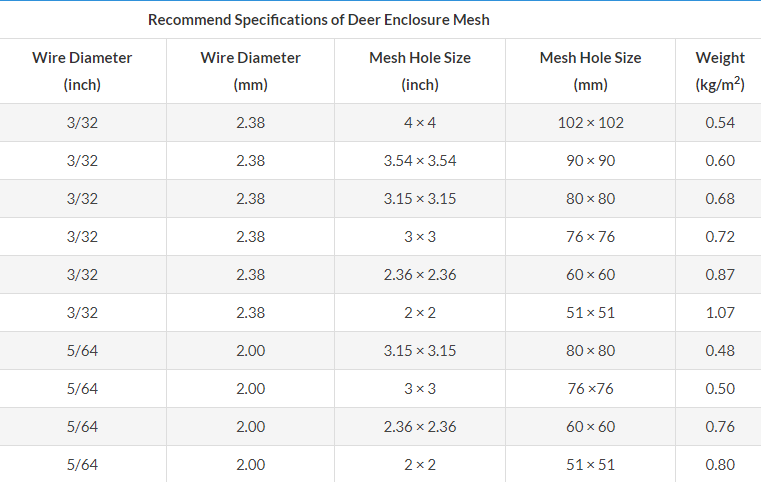Click the 90 × 90 mm cell
This screenshot has height=482, width=761.
[x=590, y=161]
